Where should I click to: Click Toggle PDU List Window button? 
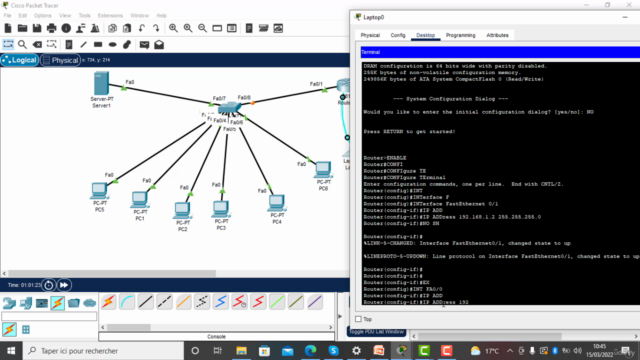(376, 331)
